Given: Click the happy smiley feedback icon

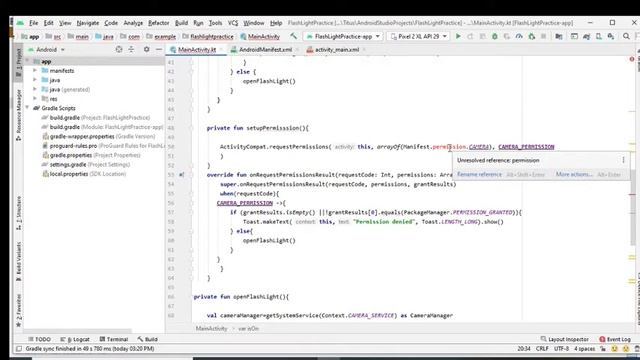Looking at the screenshot, I should pos(614,349).
